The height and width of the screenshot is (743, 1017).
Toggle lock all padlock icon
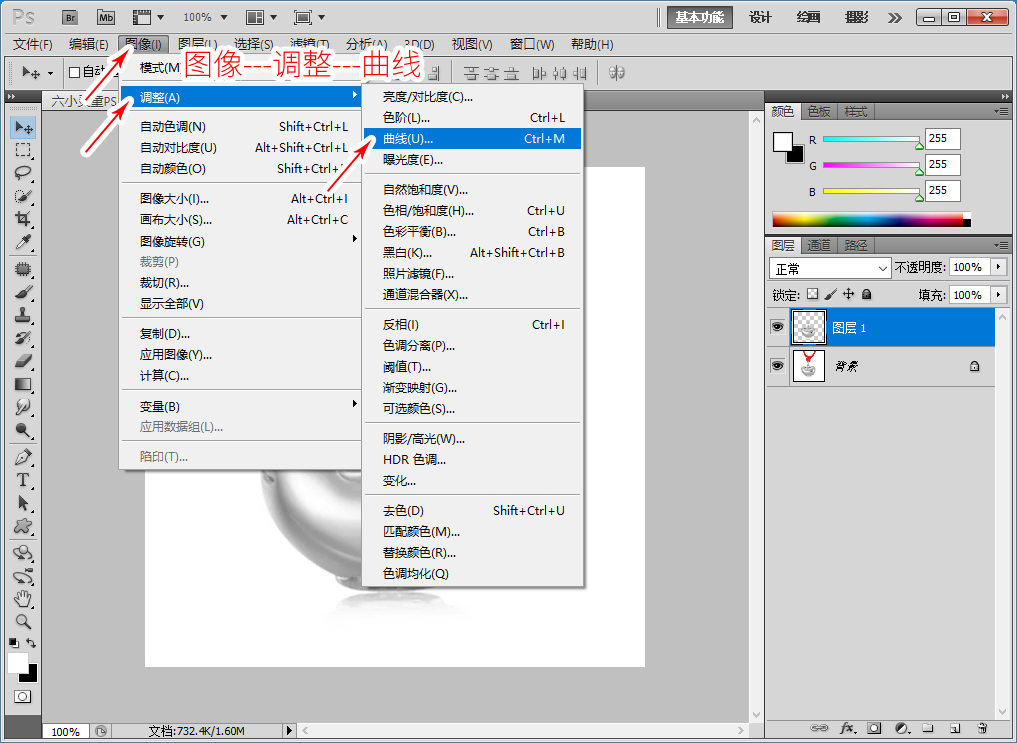coord(867,294)
